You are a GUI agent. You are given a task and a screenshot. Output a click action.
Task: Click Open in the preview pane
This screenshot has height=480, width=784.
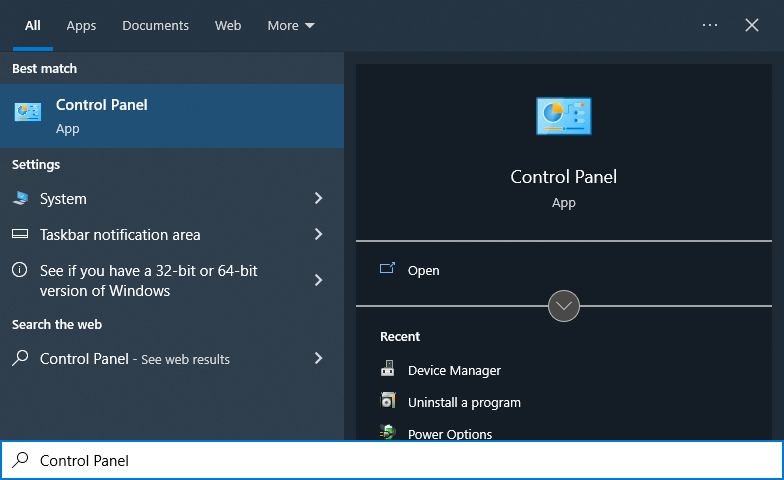[x=423, y=270]
